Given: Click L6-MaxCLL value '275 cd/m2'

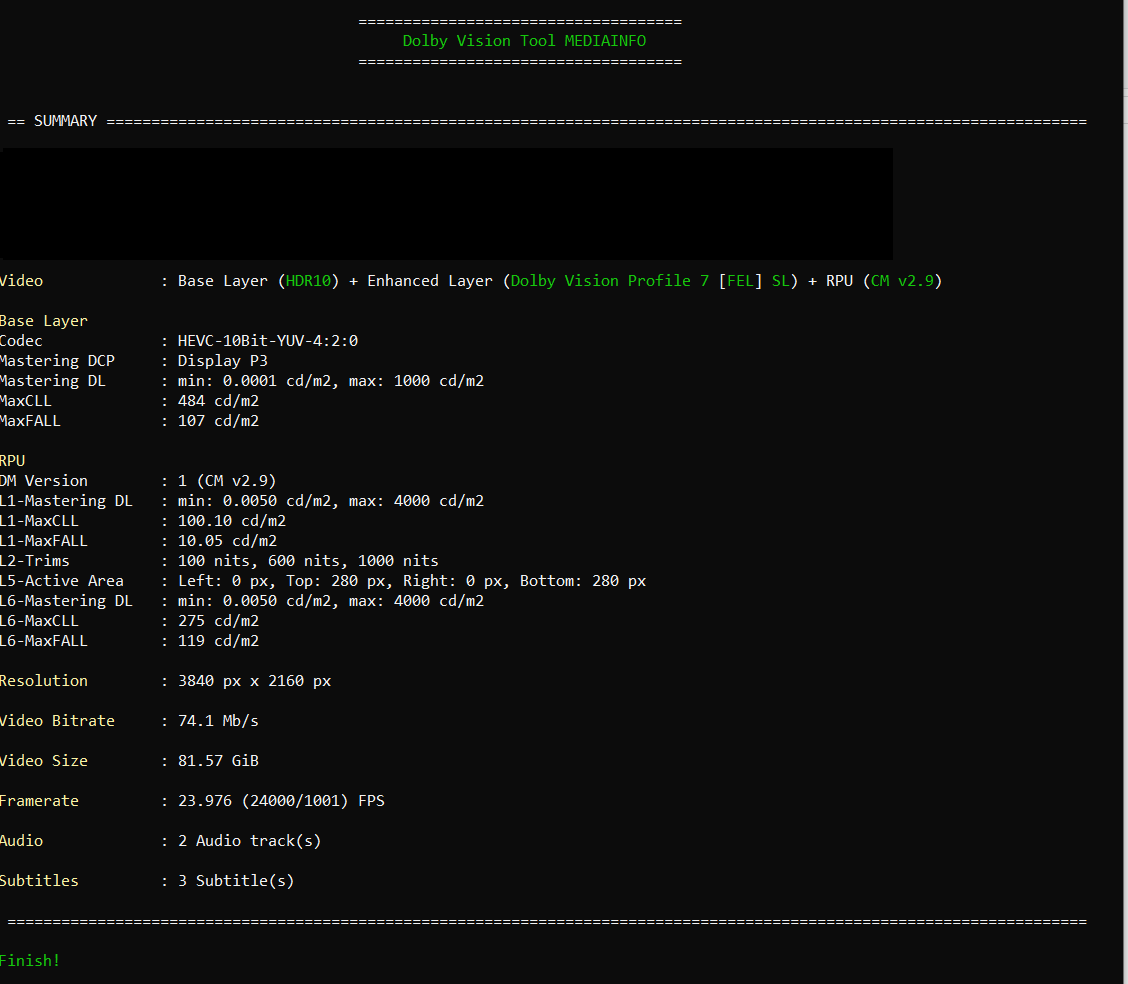Looking at the screenshot, I should [218, 621].
